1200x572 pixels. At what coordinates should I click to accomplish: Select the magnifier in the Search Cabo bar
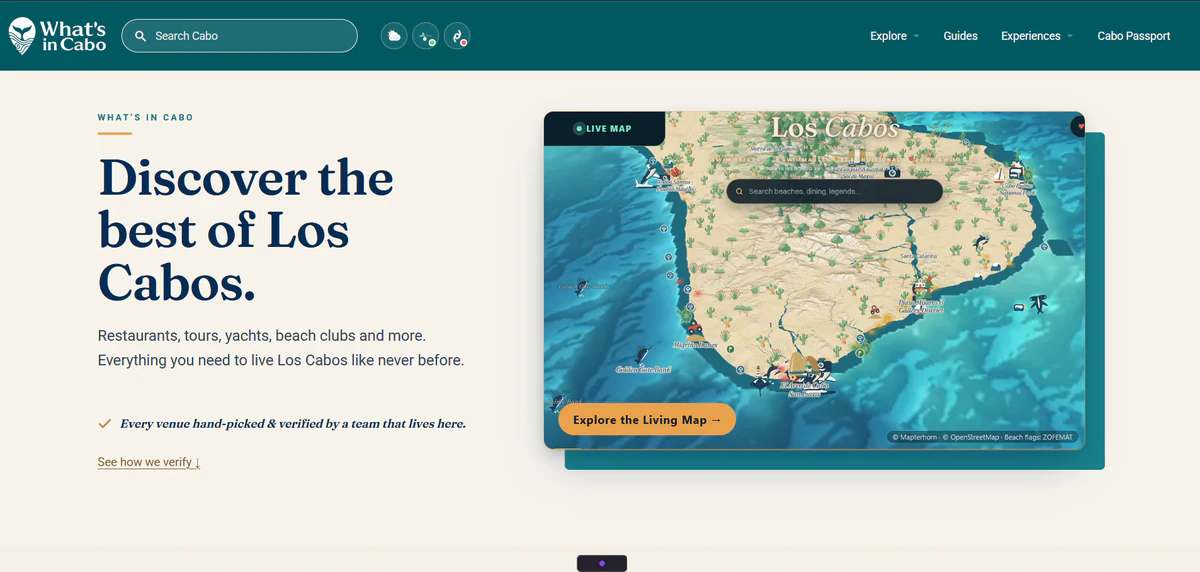141,36
